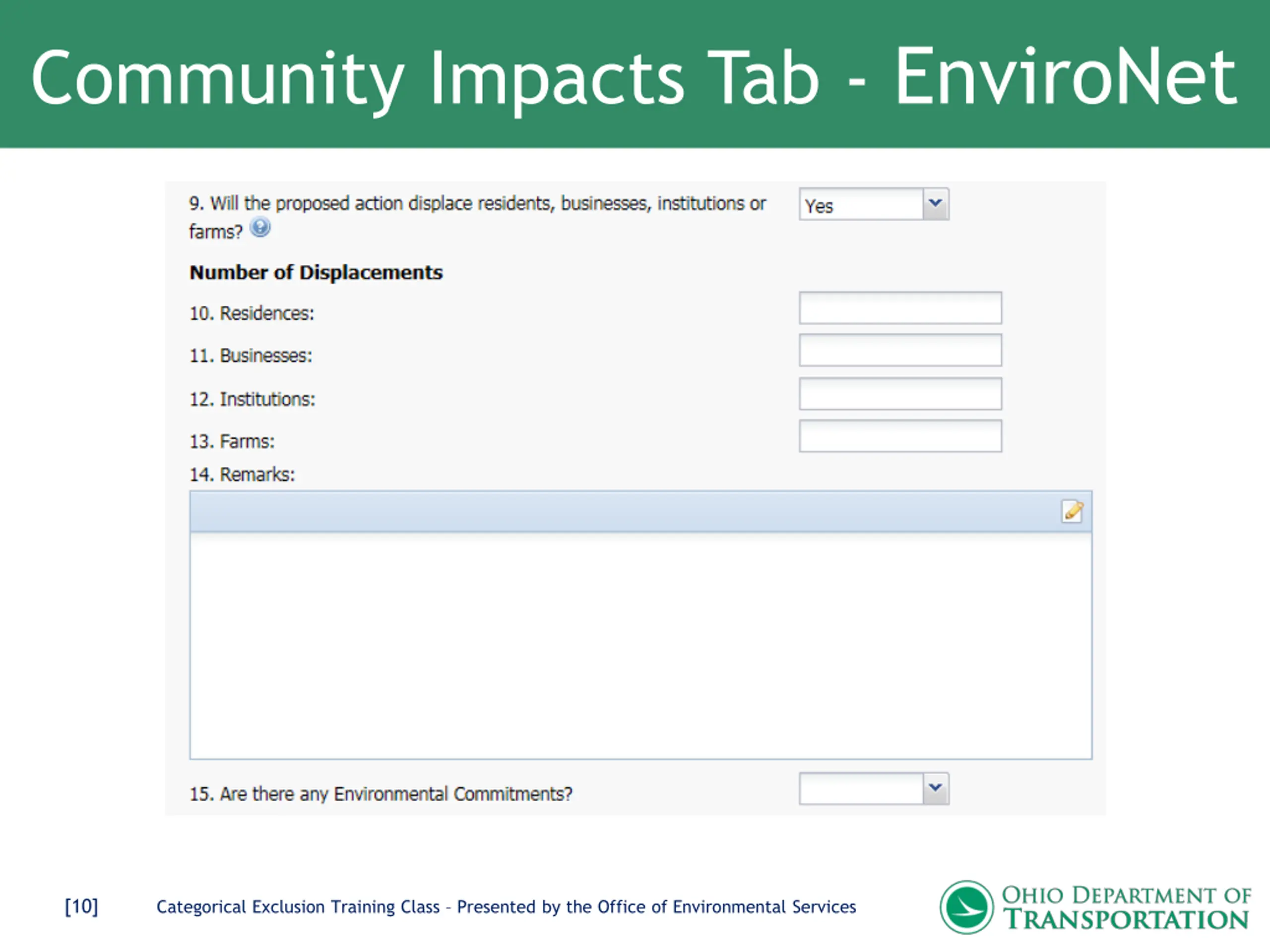Click the Farms number input field

(x=900, y=436)
